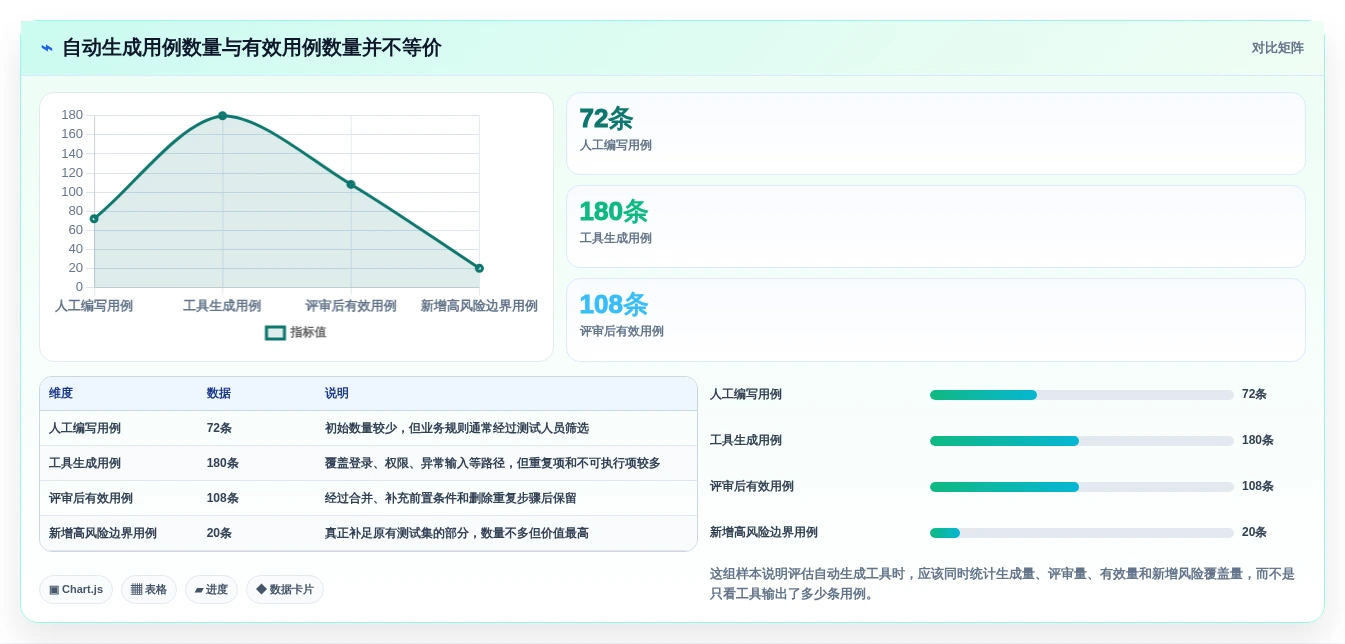Viewport: 1345px width, 644px height.
Task: Click the 说明 table column header
Action: [x=337, y=394]
